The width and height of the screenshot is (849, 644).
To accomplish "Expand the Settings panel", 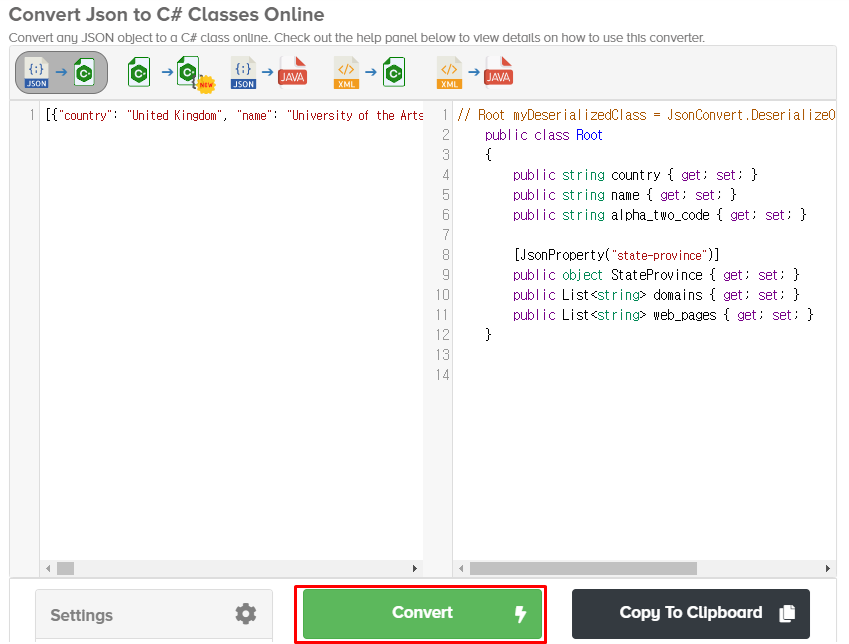I will click(154, 615).
